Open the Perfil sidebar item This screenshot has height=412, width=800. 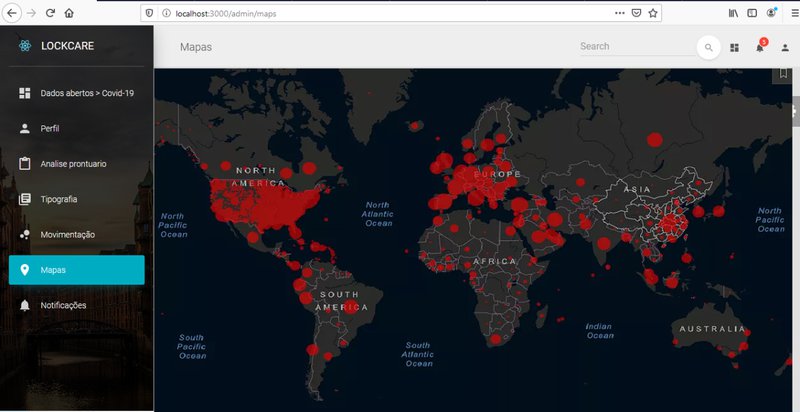[x=77, y=128]
